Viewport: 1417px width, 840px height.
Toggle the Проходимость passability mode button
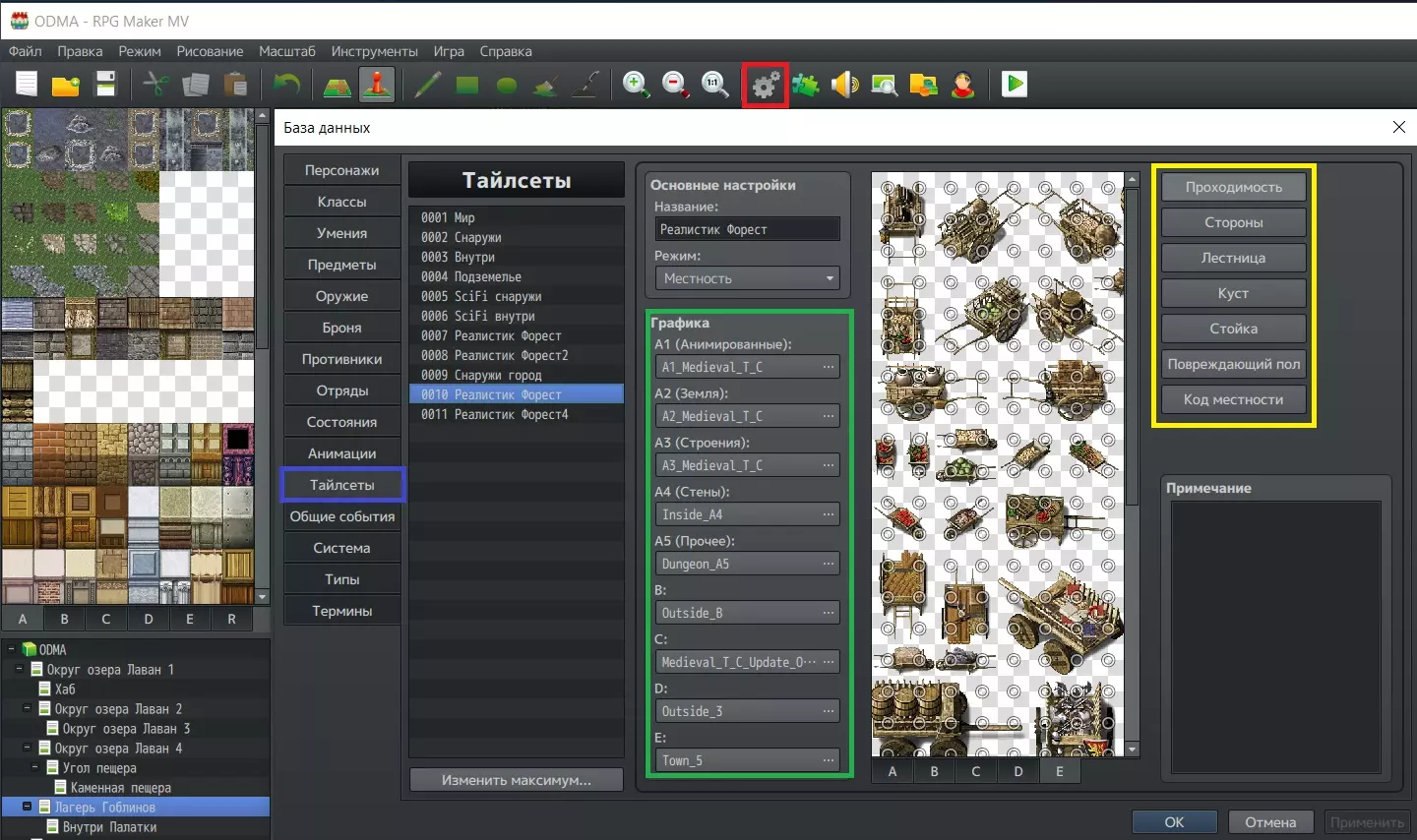pyautogui.click(x=1233, y=187)
